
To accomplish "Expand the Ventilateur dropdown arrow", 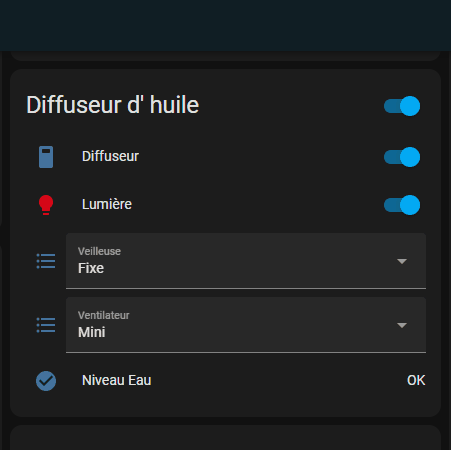I will point(402,325).
